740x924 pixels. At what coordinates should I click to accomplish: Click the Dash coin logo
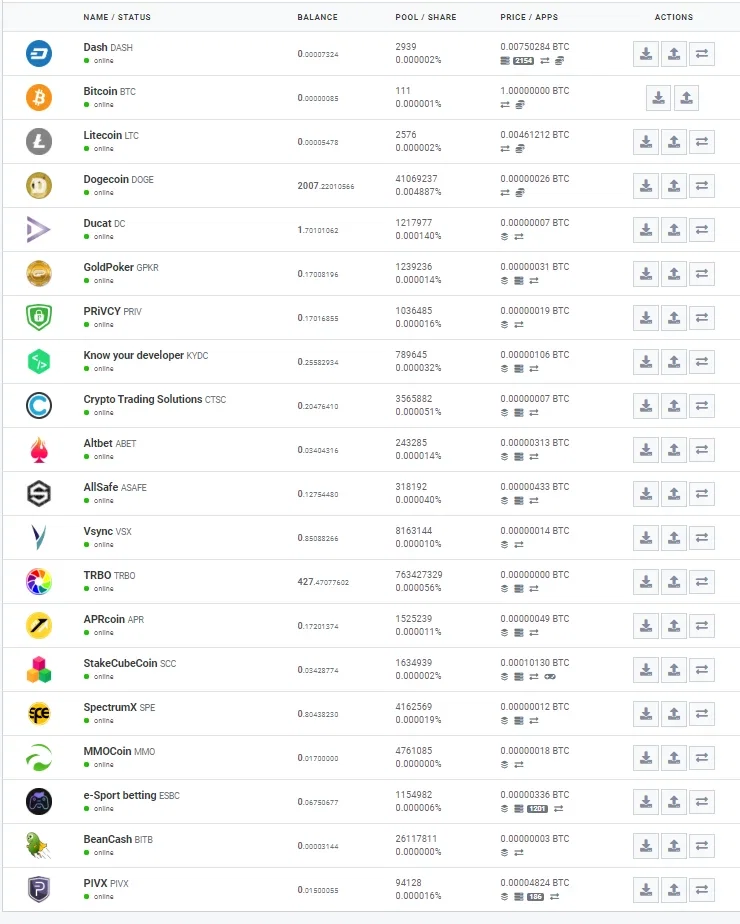39,54
